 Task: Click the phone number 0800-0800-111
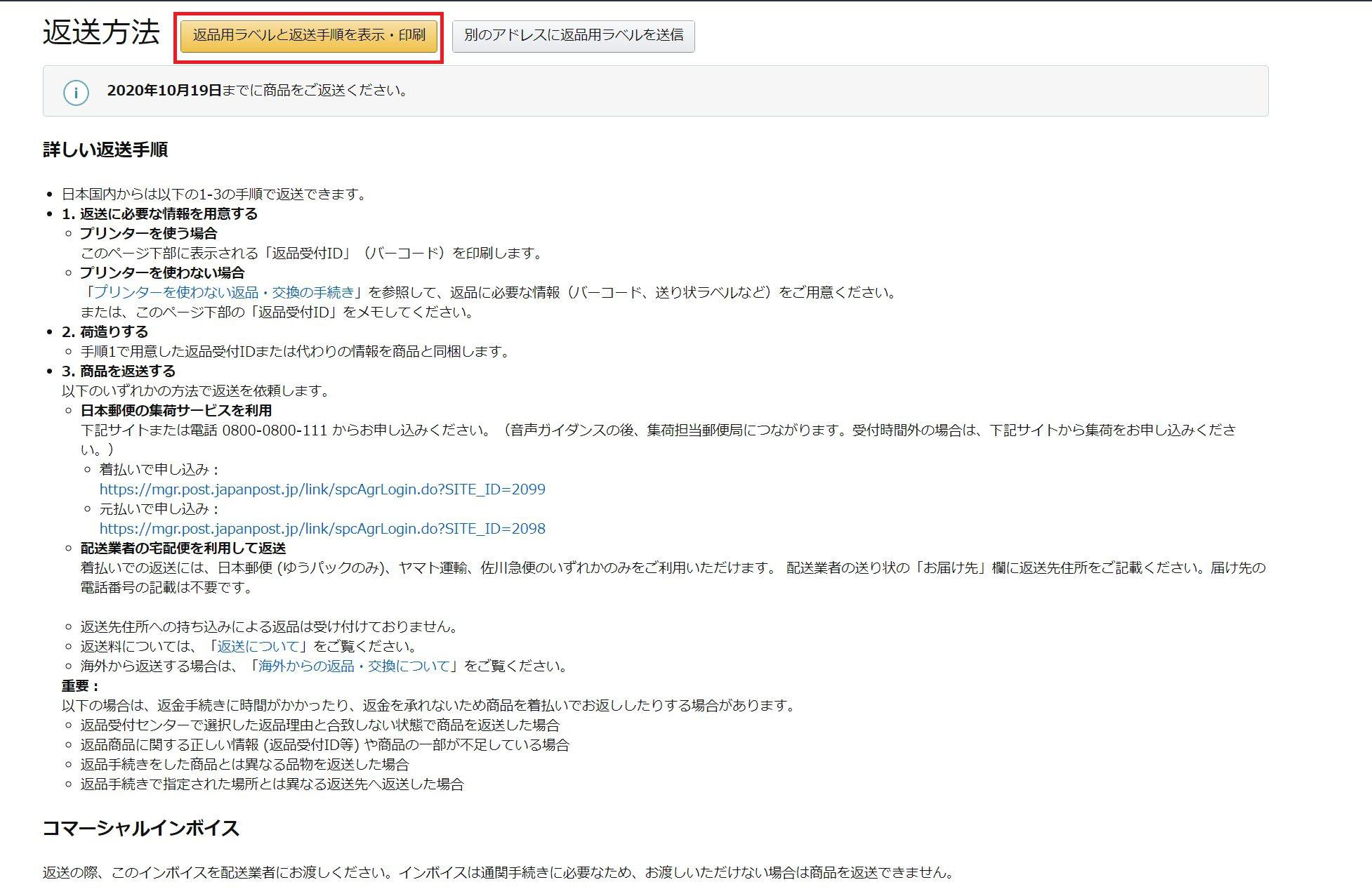(275, 430)
